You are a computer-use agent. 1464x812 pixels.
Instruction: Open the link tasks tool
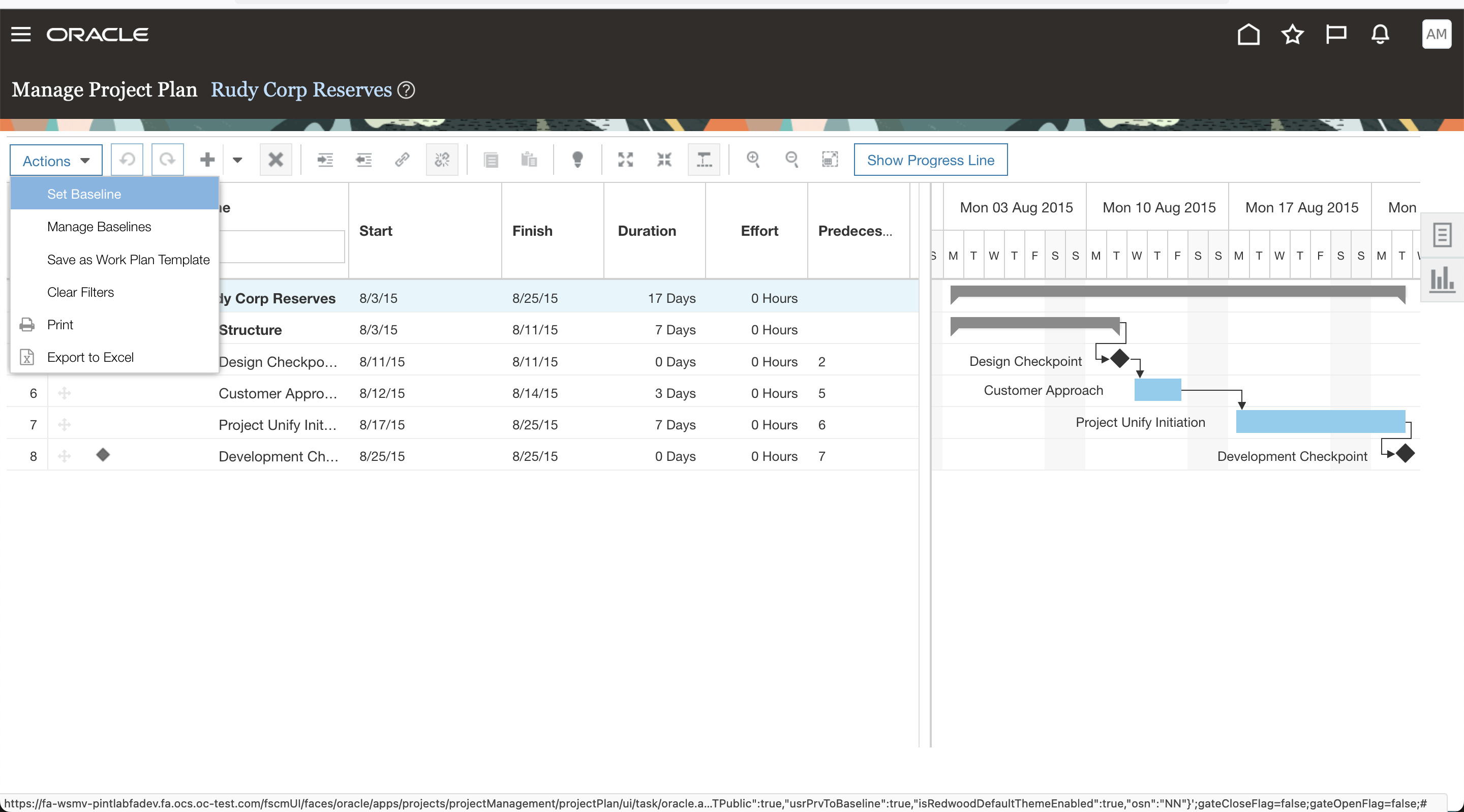(403, 160)
